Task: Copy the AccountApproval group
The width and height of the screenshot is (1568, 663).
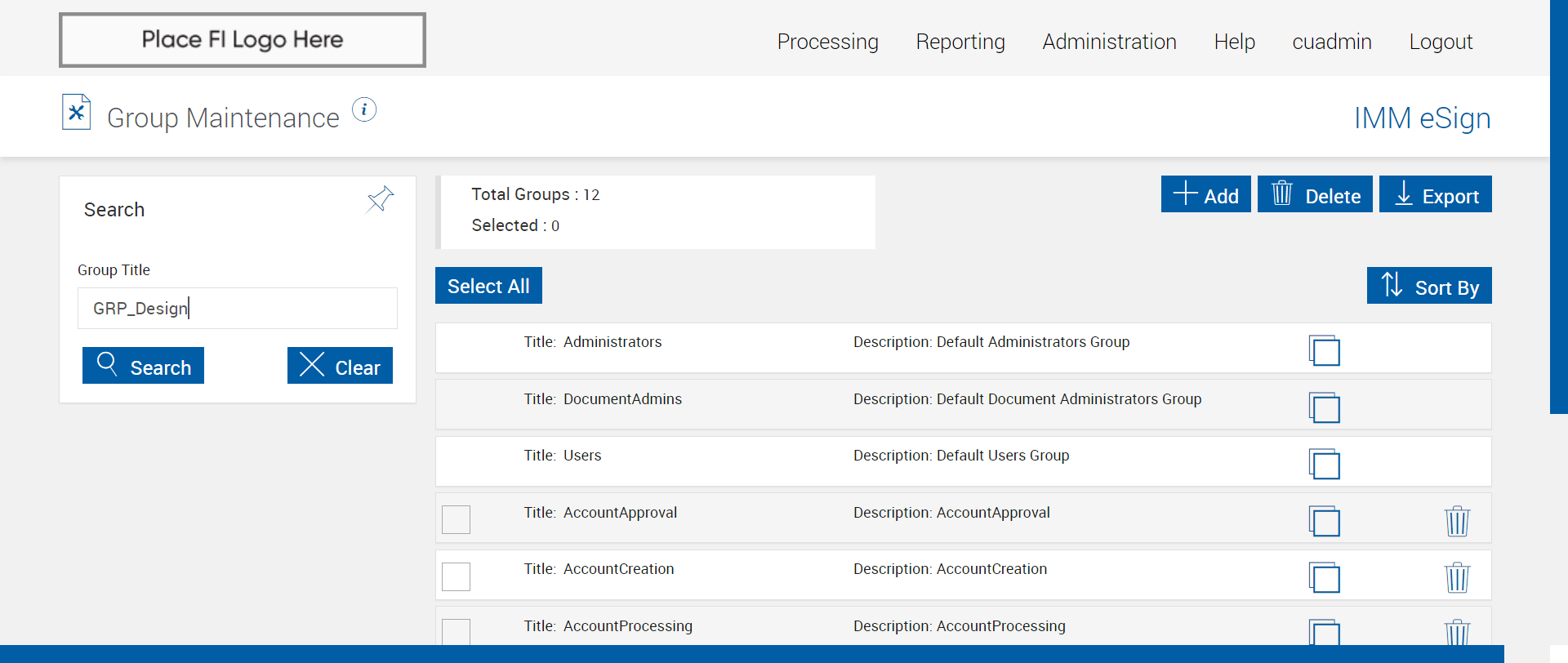Action: [1325, 521]
